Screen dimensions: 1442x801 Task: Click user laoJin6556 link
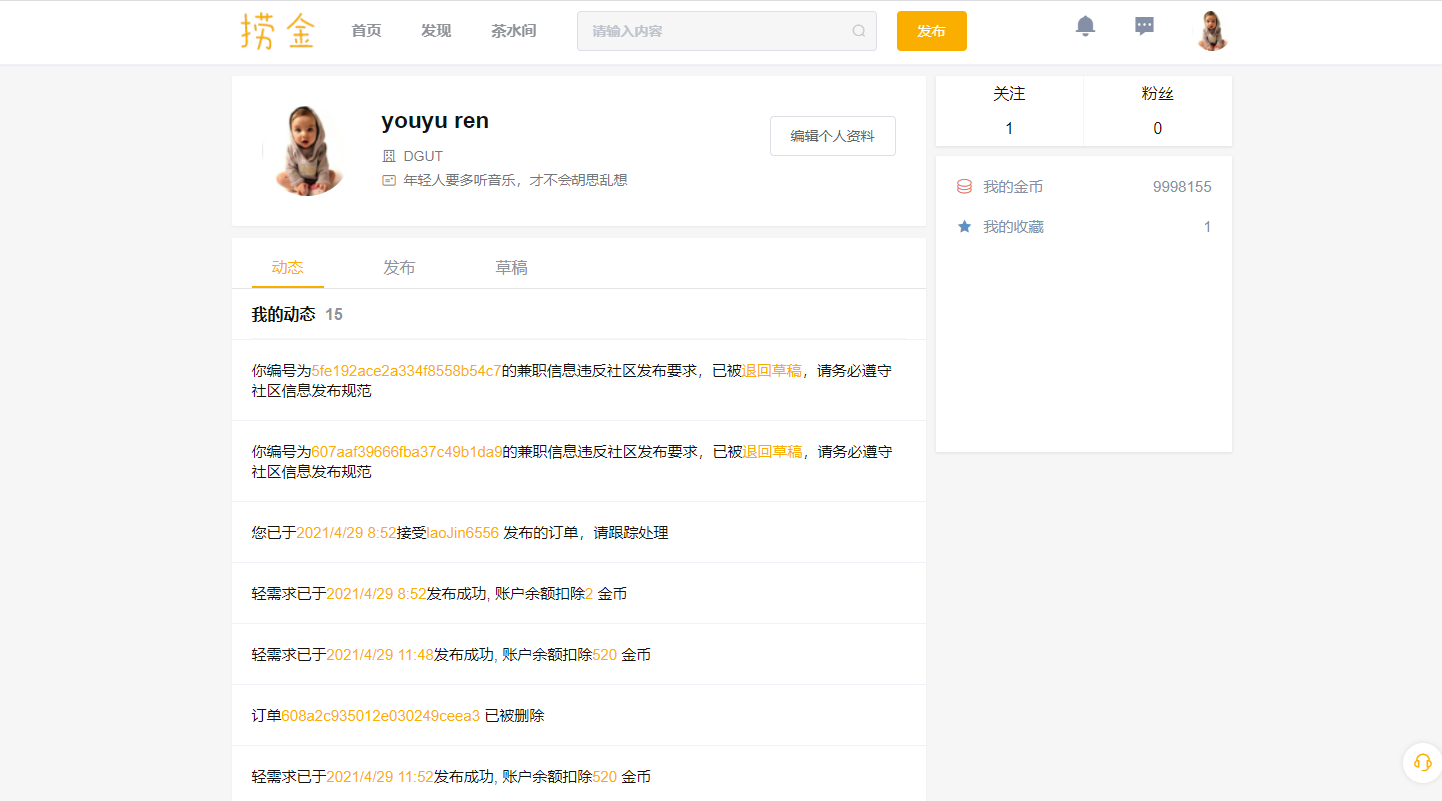coord(463,533)
